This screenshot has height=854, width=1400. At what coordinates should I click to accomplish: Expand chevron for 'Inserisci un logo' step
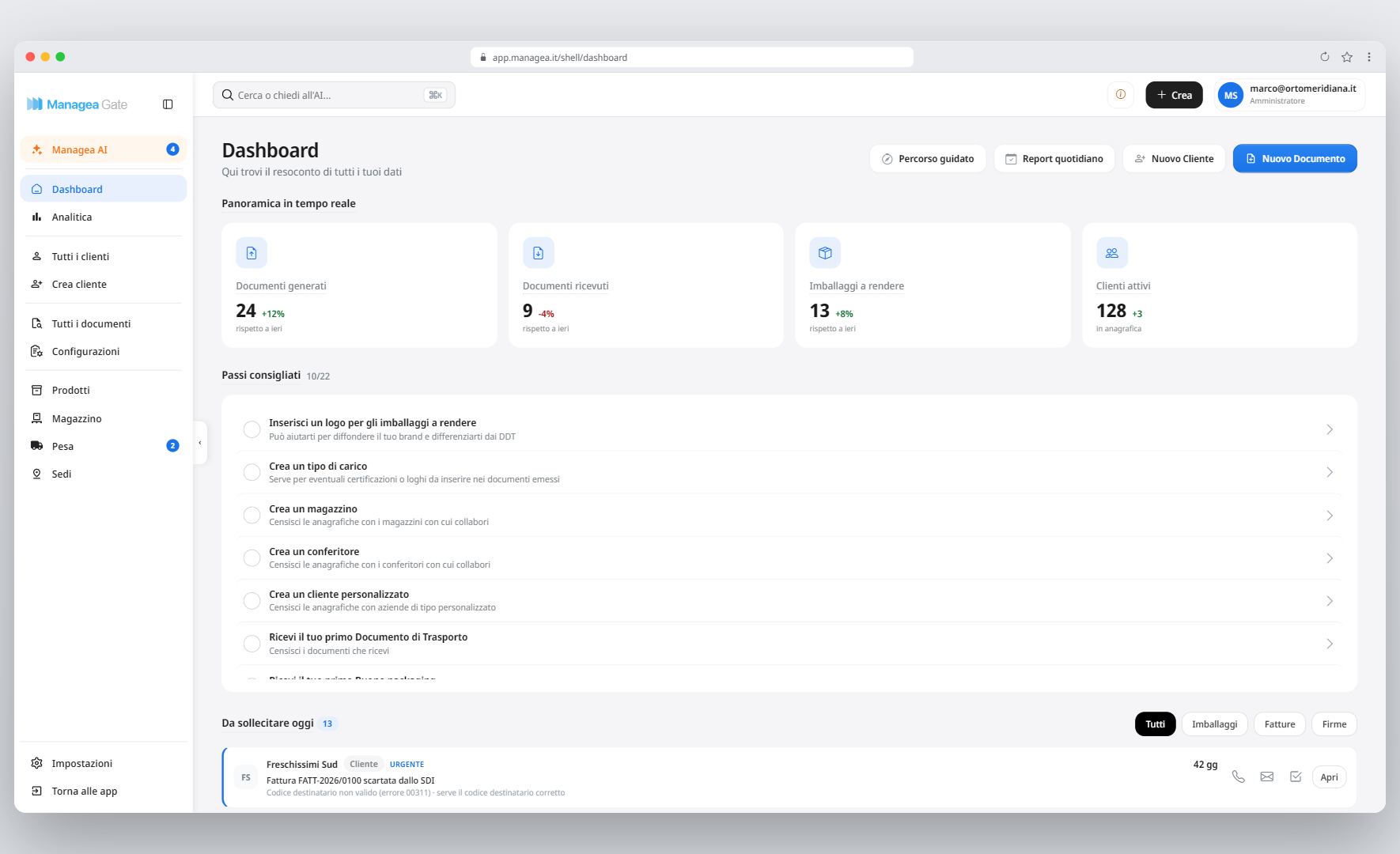1330,429
